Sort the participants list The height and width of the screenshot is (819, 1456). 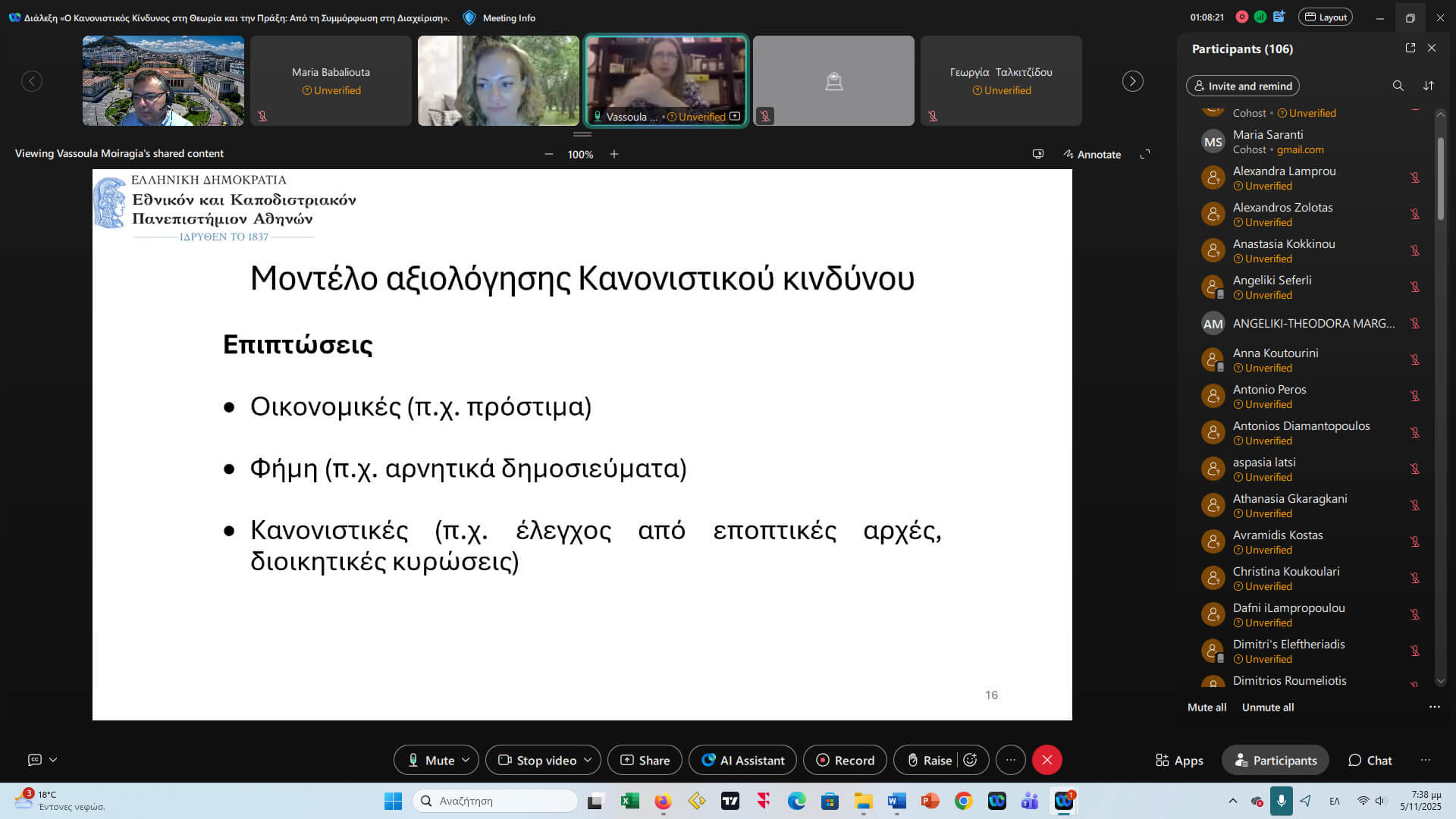[x=1429, y=86]
